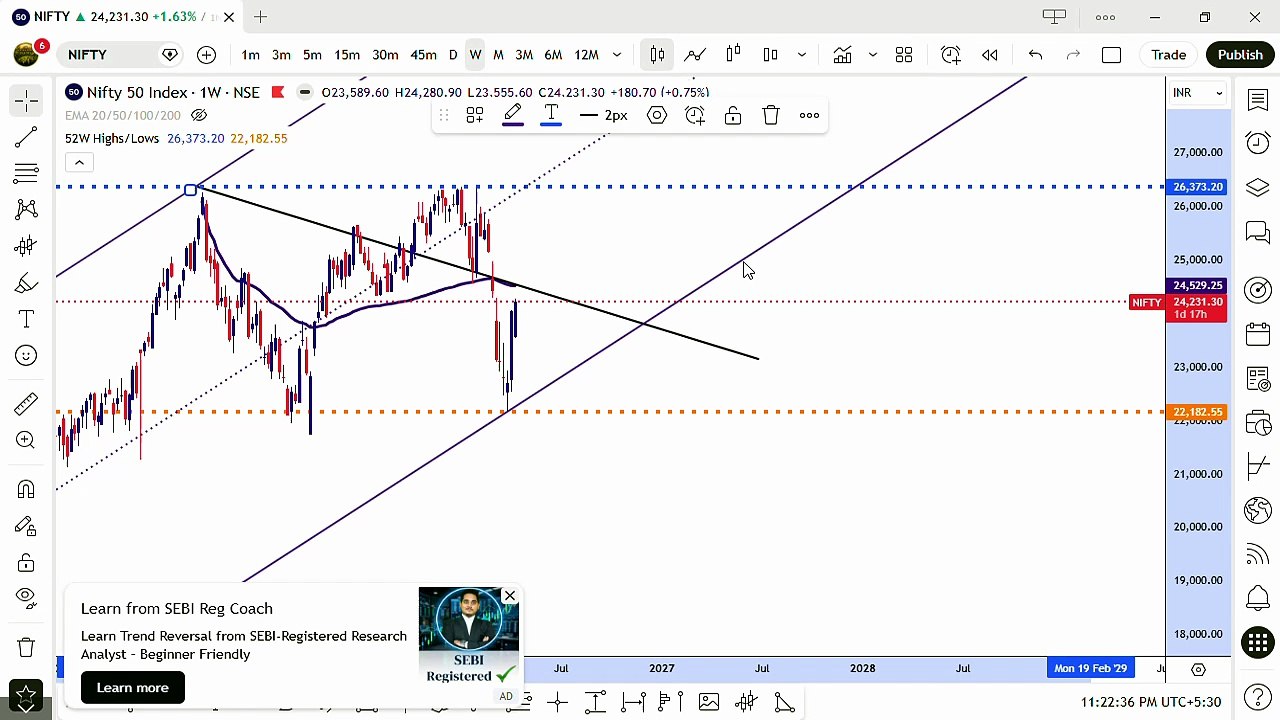
Task: Click the Trade button
Action: (1168, 55)
